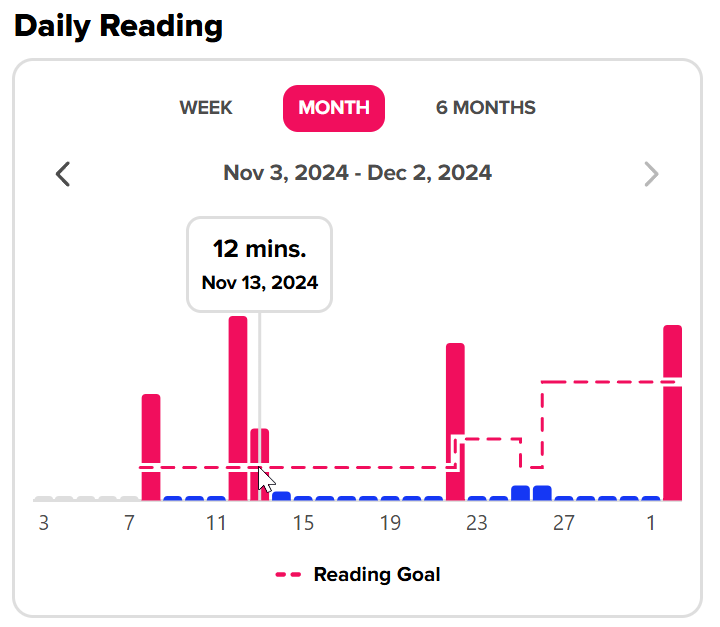Click the 12 mins. tooltip box
This screenshot has height=627, width=720.
click(259, 265)
